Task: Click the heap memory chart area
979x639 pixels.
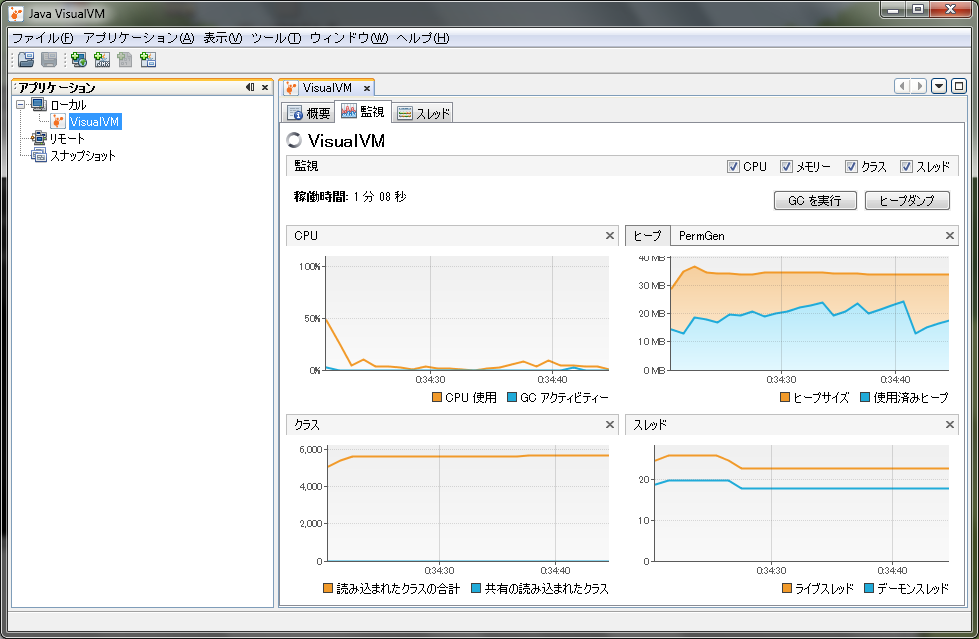Action: (810, 313)
